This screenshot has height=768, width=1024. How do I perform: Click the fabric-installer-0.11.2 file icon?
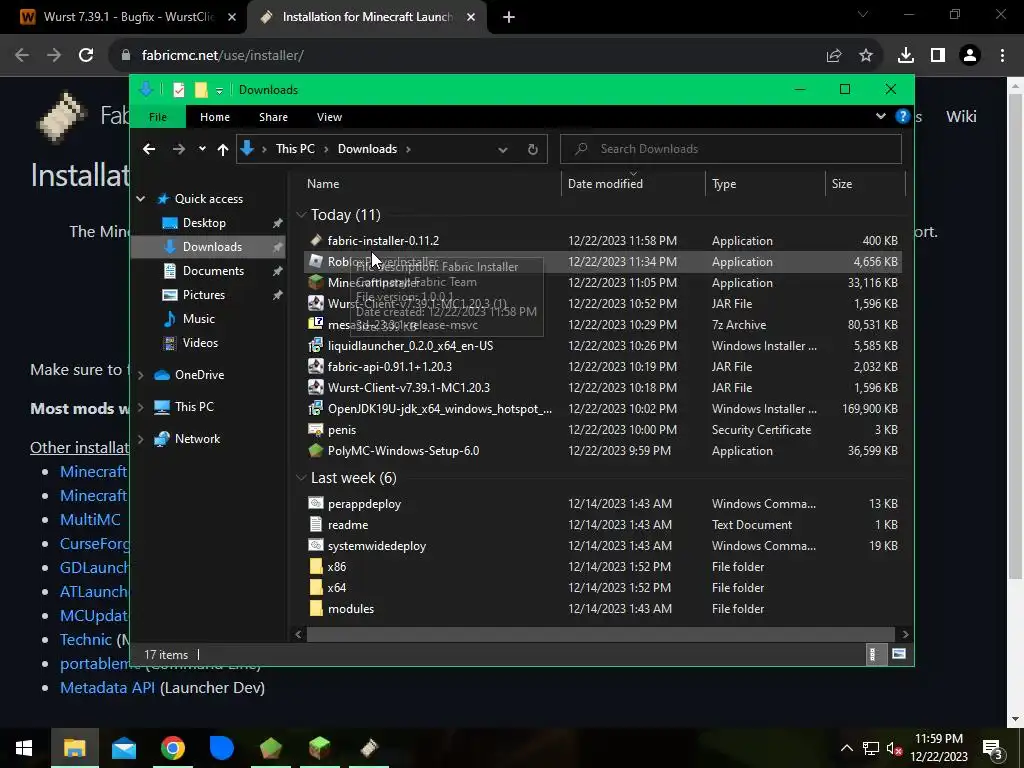(x=316, y=241)
